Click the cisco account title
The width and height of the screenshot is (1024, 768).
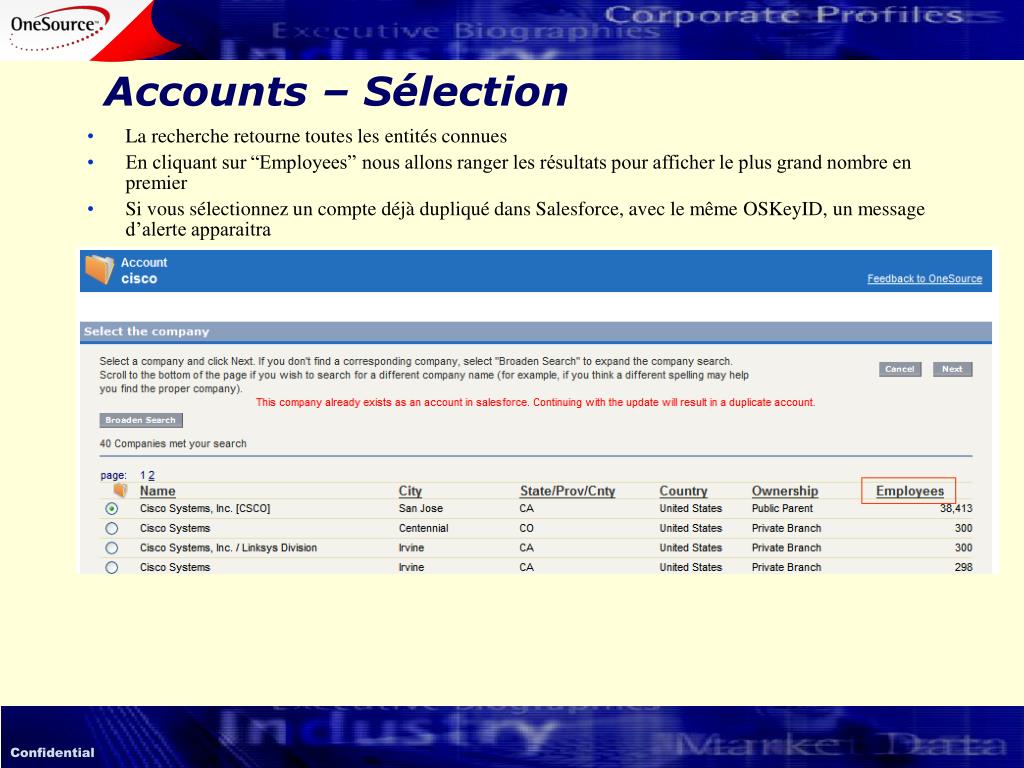coord(139,279)
